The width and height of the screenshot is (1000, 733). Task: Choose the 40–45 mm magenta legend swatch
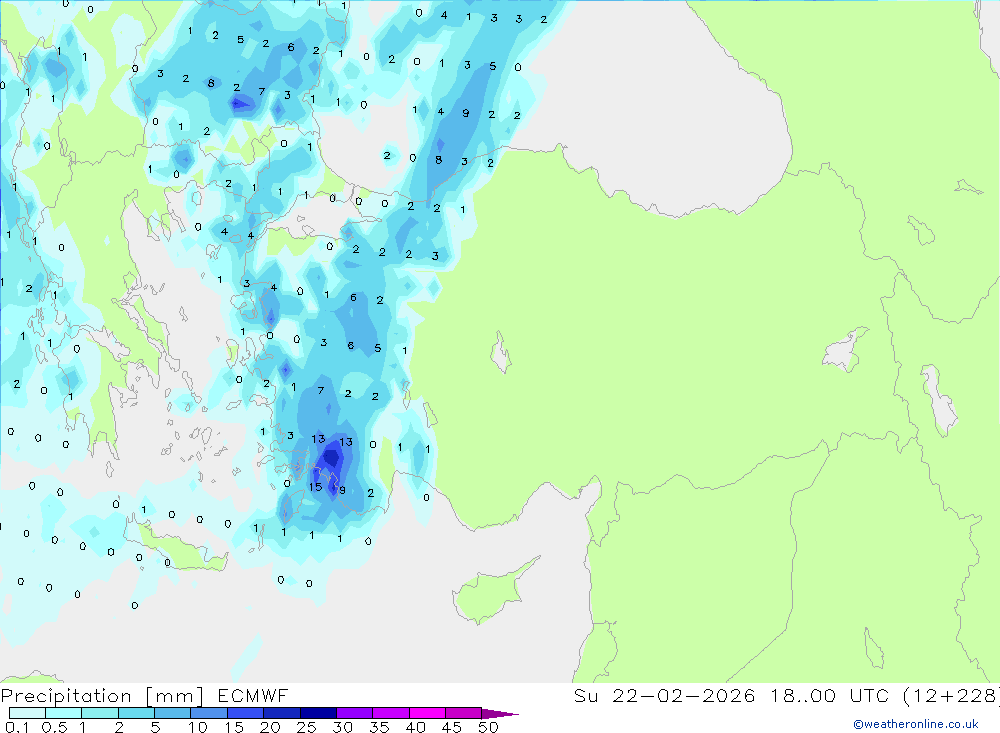click(x=427, y=713)
